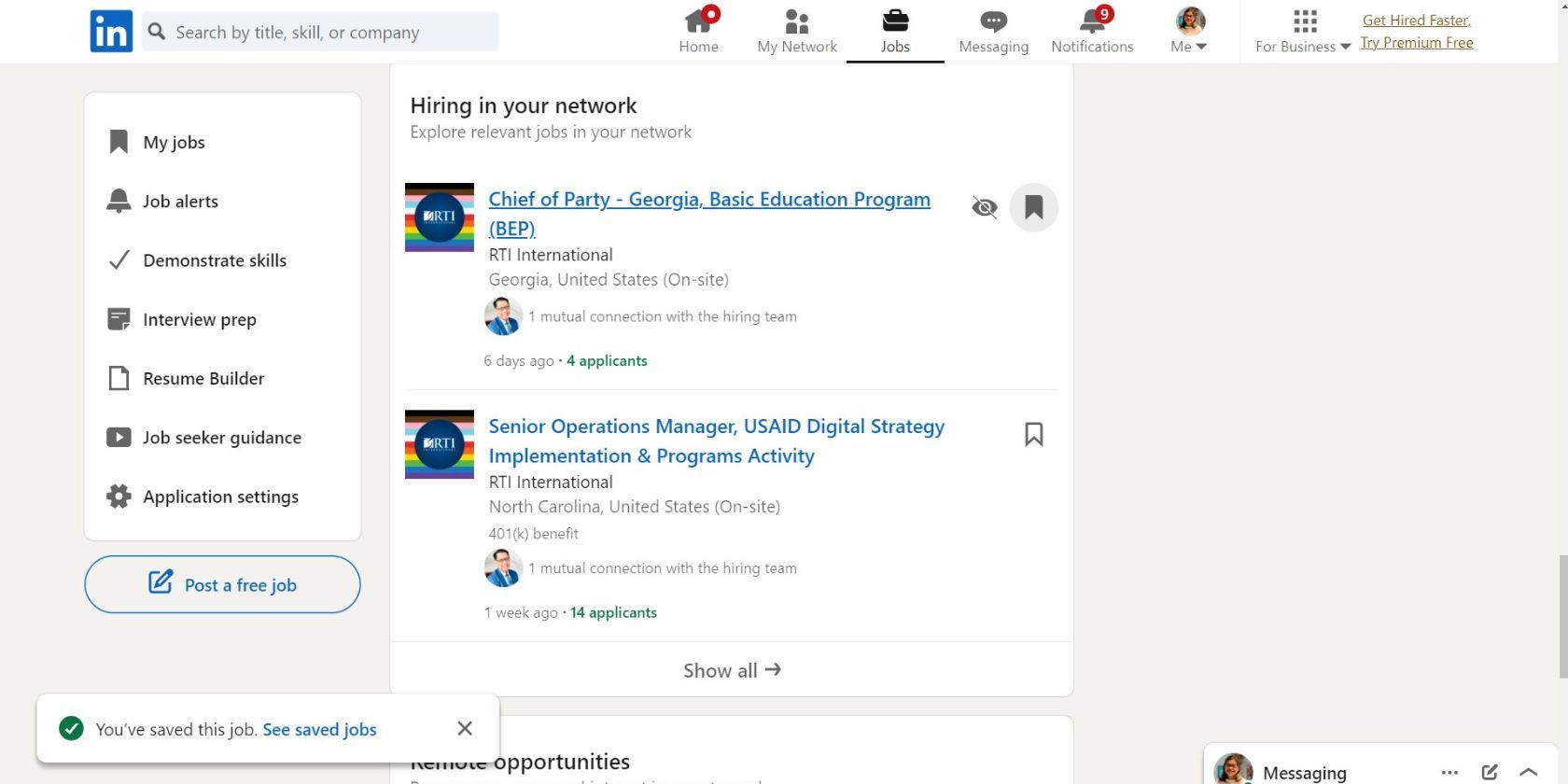
Task: Click the Messaging label in bottom bar
Action: pos(1305,773)
